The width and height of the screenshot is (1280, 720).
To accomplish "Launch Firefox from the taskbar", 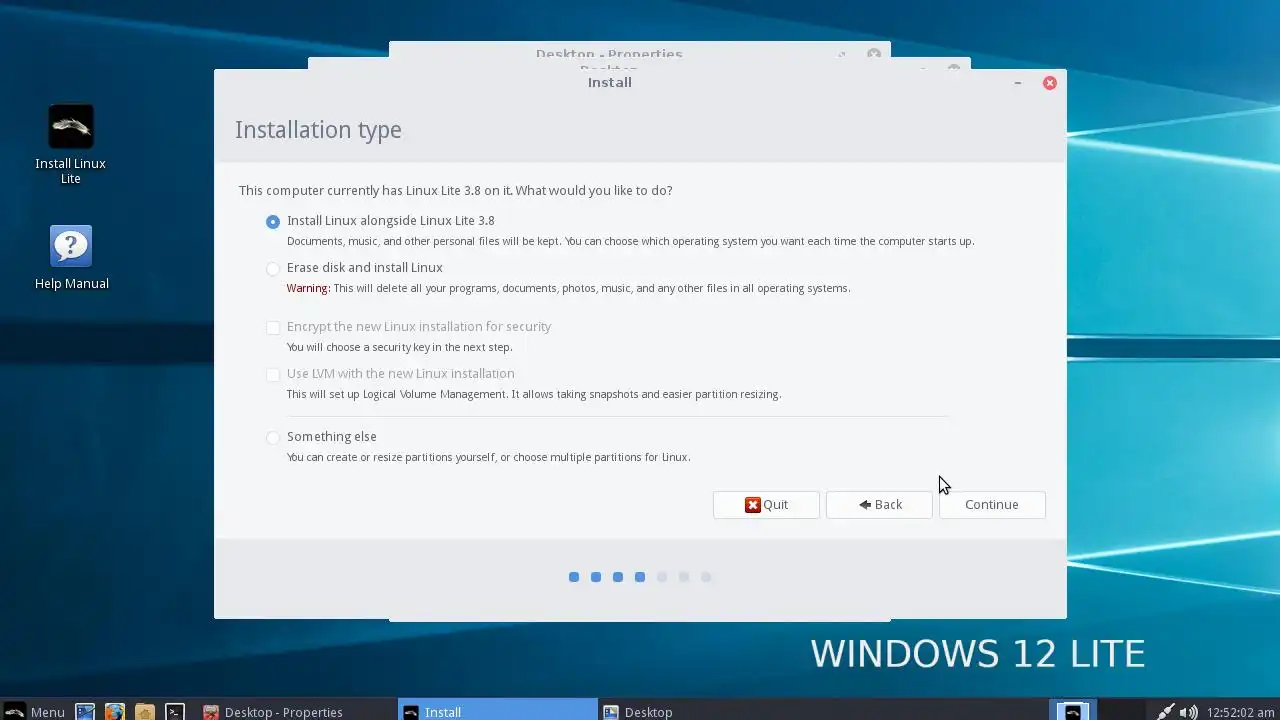I will (115, 711).
